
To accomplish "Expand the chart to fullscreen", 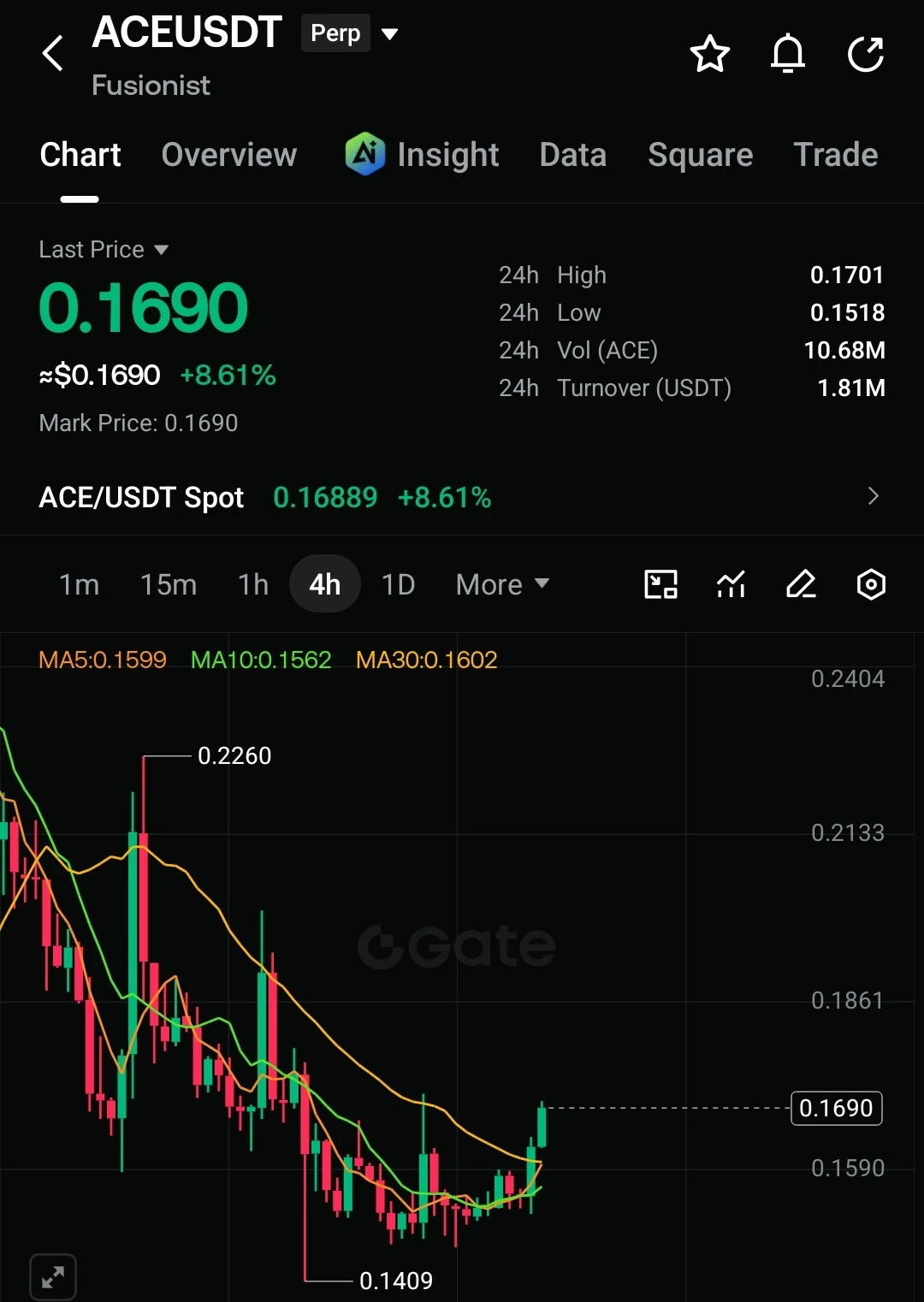I will click(x=53, y=1277).
